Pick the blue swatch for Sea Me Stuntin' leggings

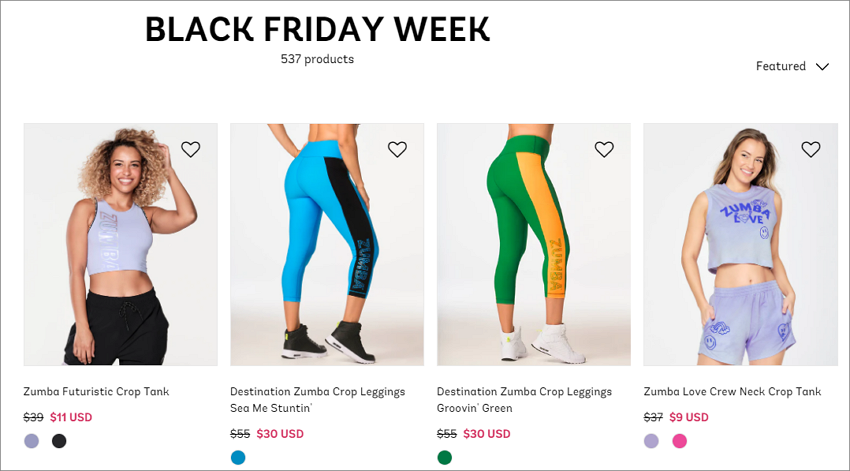[238, 457]
